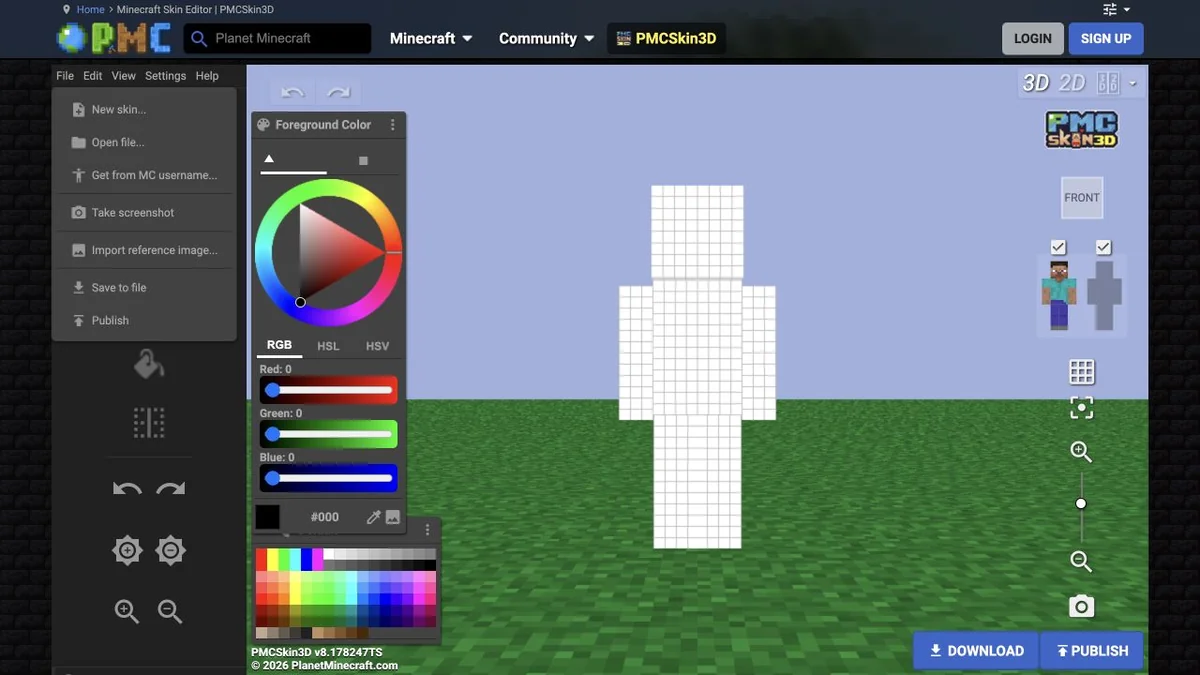The image size is (1200, 675).
Task: Choose Take screenshot menu entry
Action: [x=144, y=213]
